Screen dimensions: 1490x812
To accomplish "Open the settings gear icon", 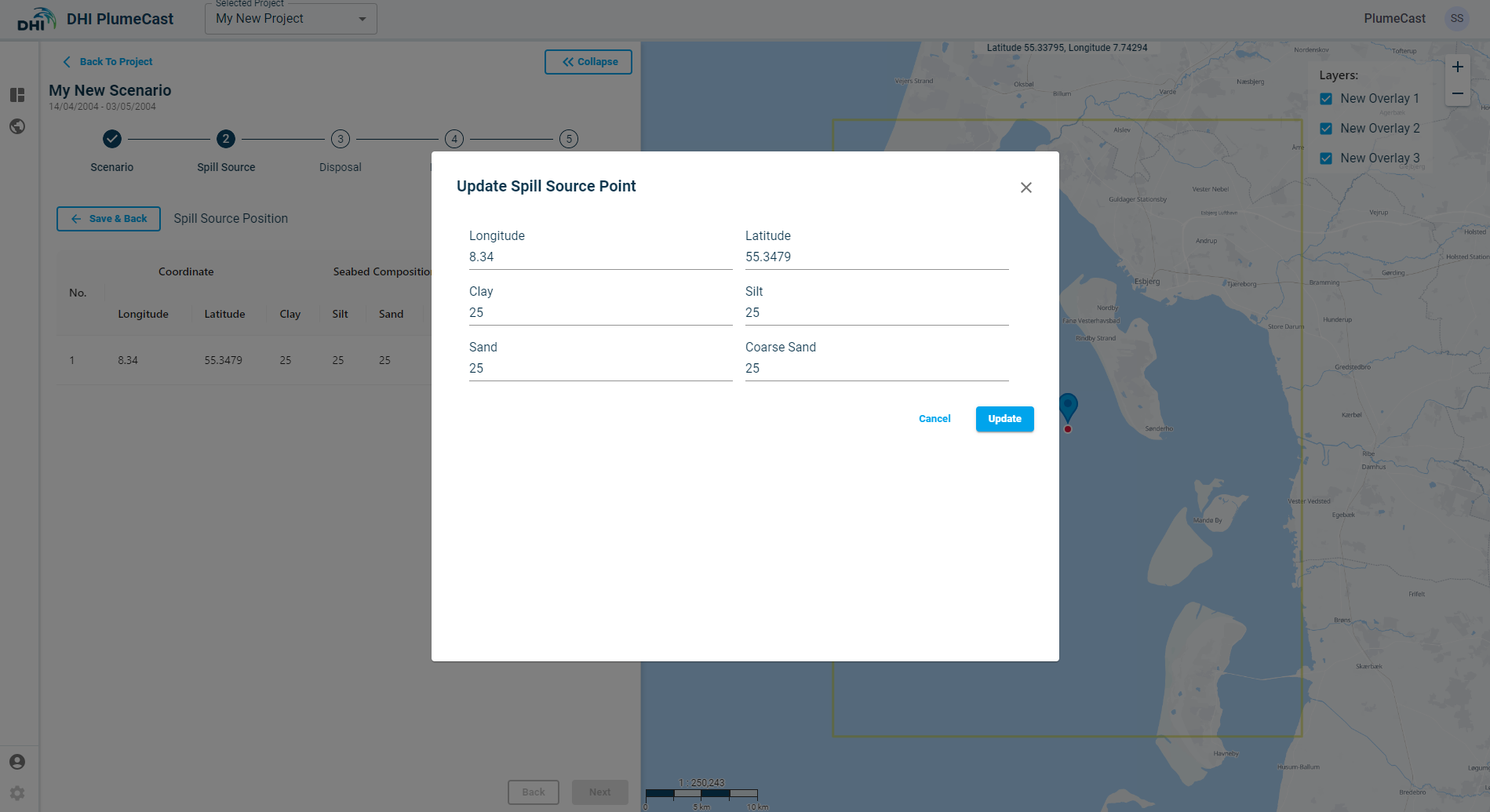I will tap(17, 793).
